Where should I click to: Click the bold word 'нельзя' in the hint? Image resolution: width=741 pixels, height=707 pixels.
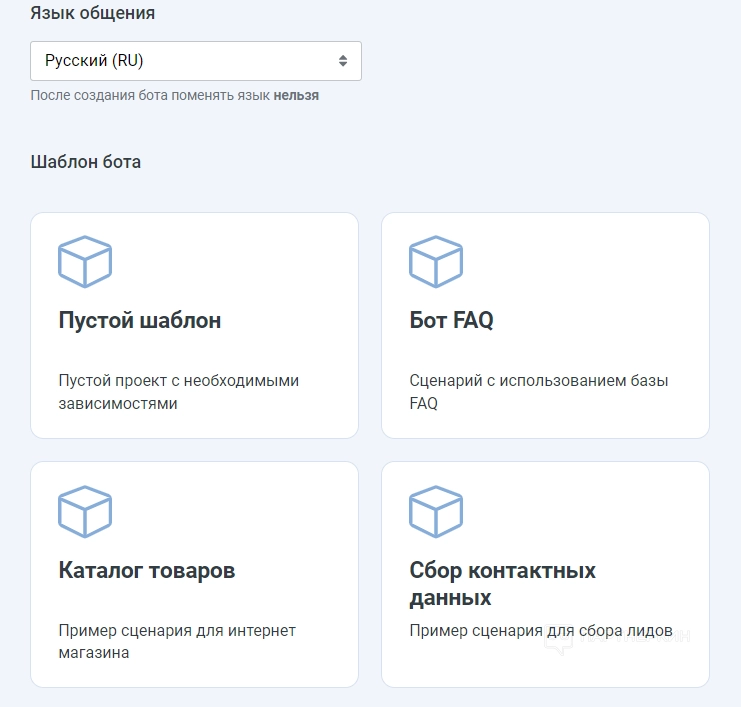296,96
